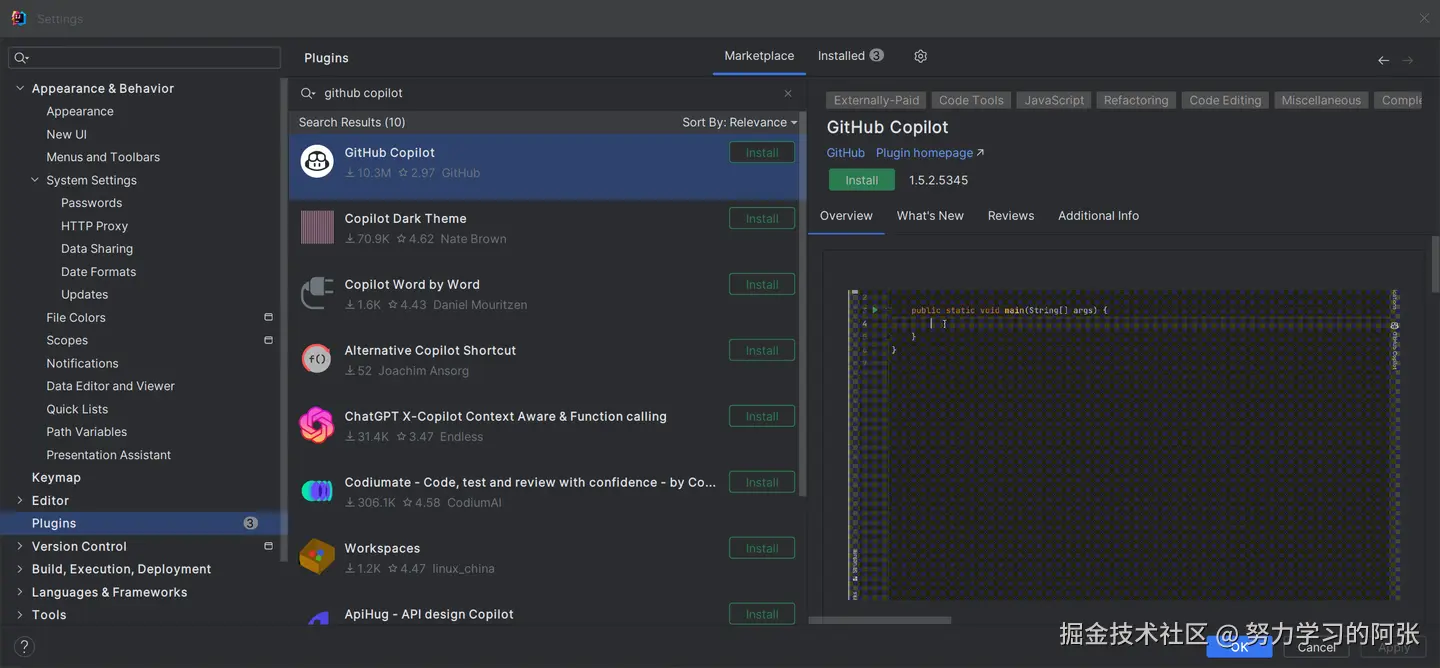1440x668 pixels.
Task: Switch to the Installed plugins tab
Action: point(851,56)
